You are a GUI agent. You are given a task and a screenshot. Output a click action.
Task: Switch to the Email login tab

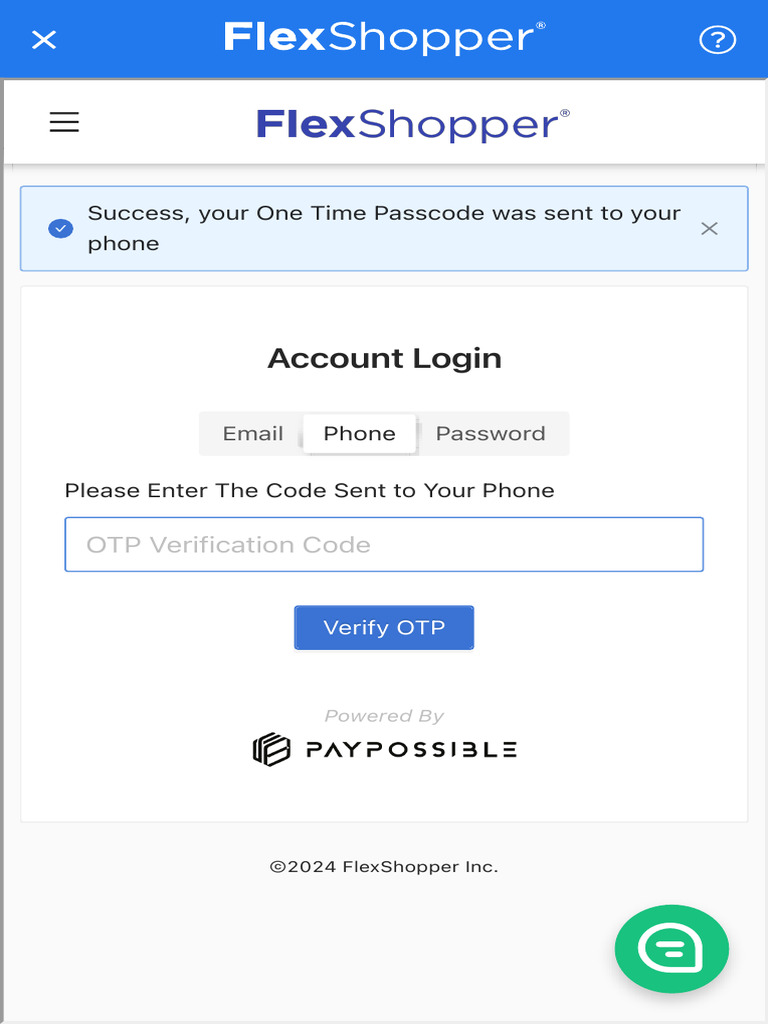pos(253,434)
